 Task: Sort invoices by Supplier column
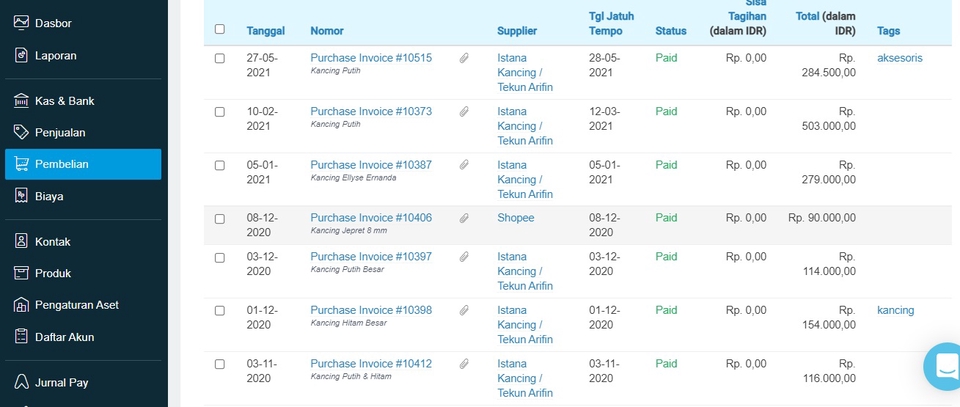click(x=517, y=31)
